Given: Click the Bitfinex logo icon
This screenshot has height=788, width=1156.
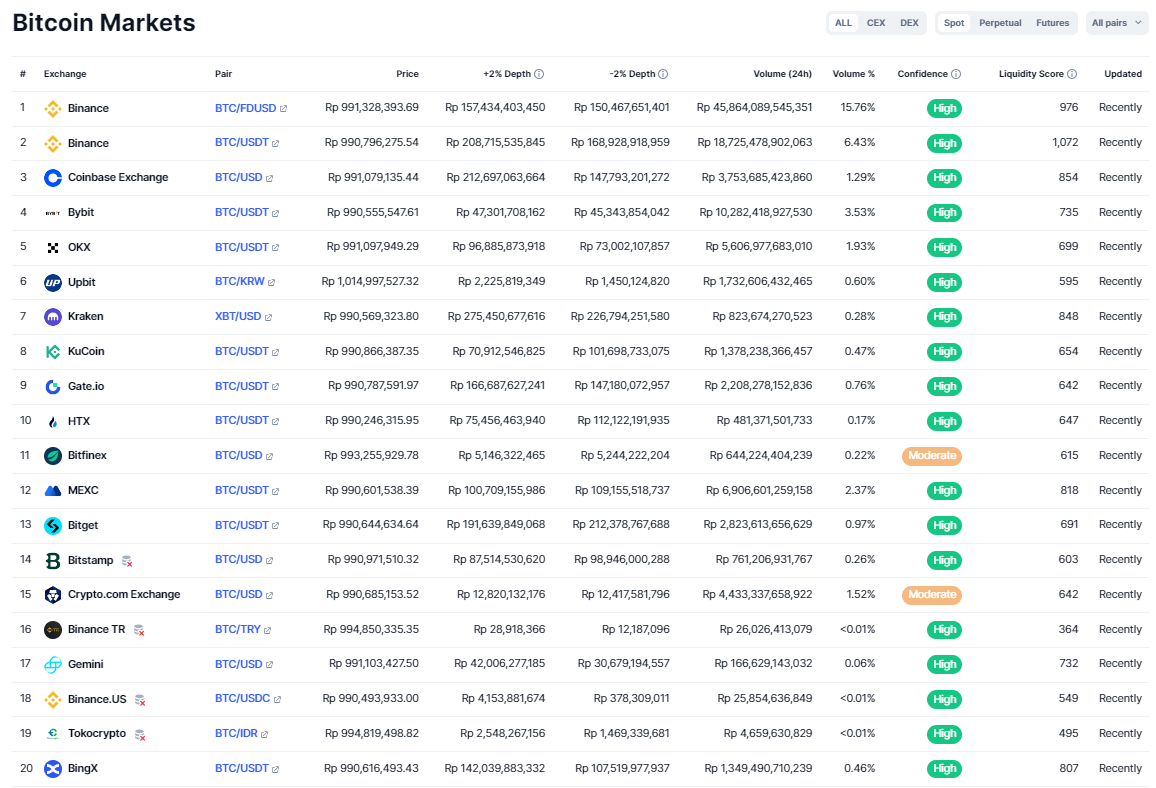Looking at the screenshot, I should pyautogui.click(x=52, y=456).
